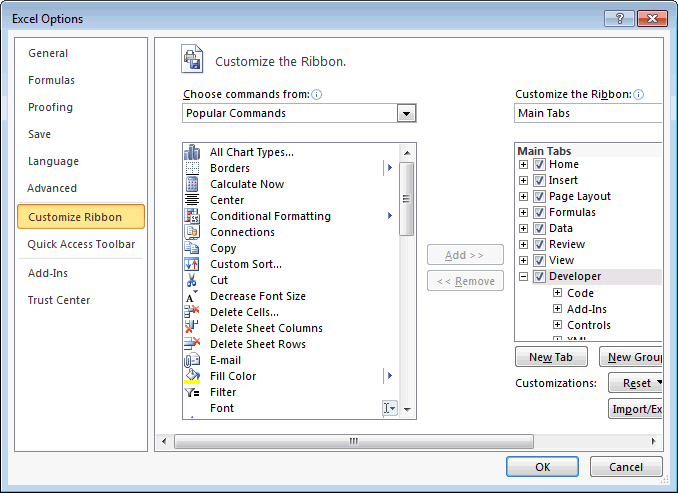Expand the Insert tab tree node
The height and width of the screenshot is (493, 678).
coord(523,180)
